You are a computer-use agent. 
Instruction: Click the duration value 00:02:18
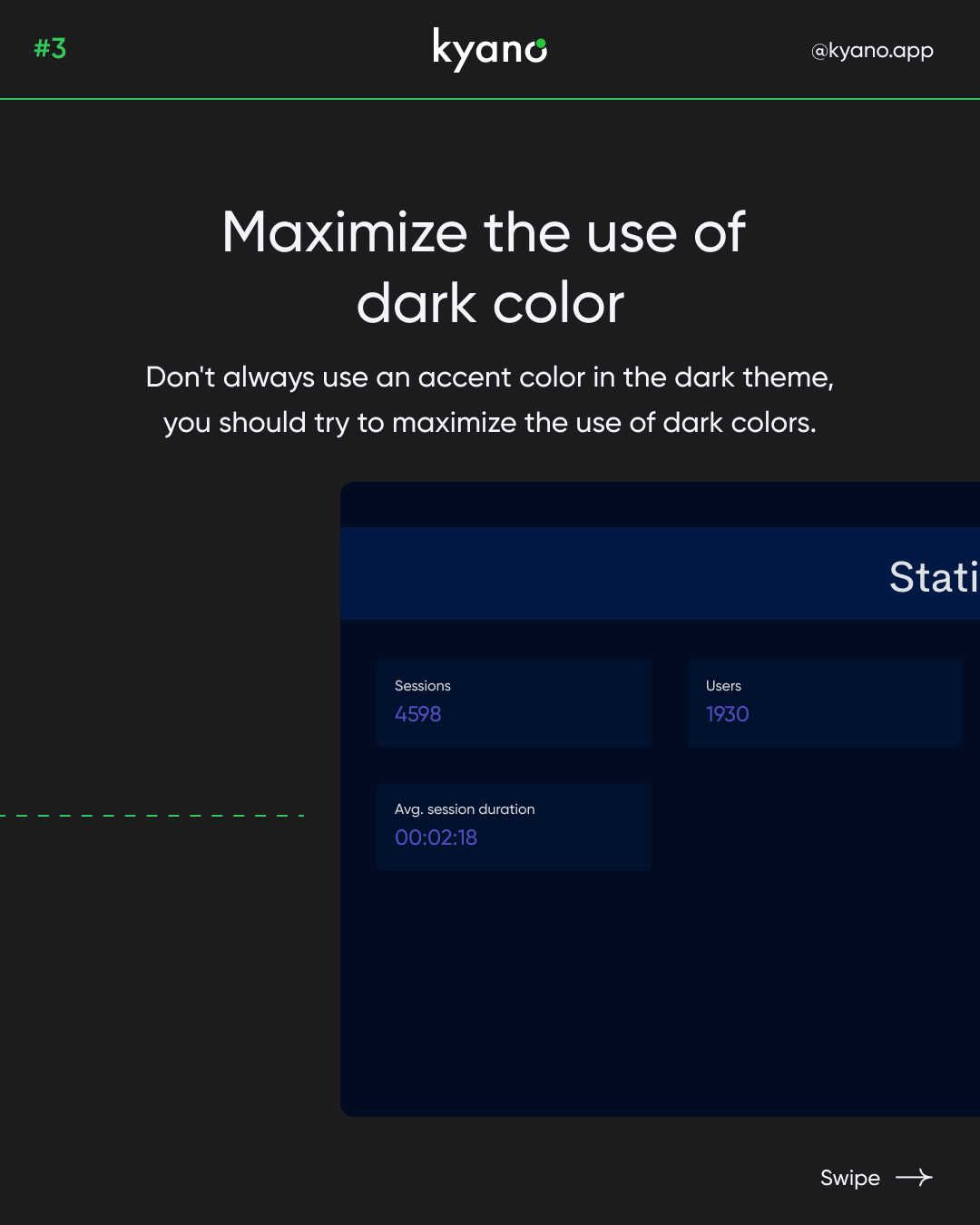(436, 838)
